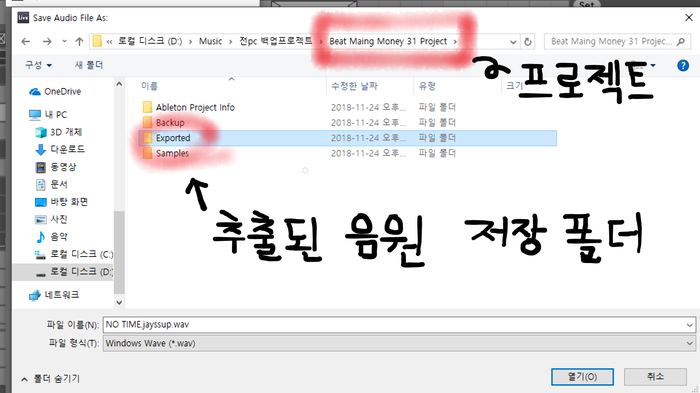Sort by the 이름 column header

click(149, 86)
